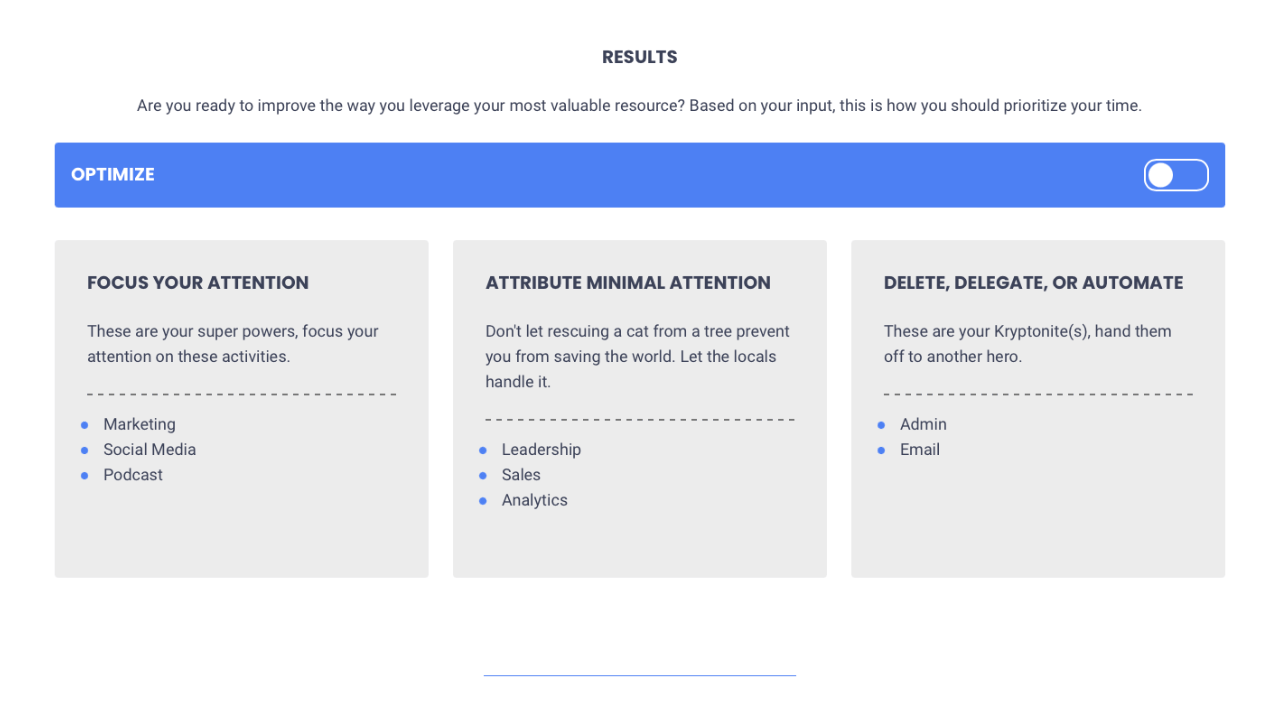Select the Social Media list item
Image resolution: width=1280 pixels, height=720 pixels.
click(x=149, y=450)
